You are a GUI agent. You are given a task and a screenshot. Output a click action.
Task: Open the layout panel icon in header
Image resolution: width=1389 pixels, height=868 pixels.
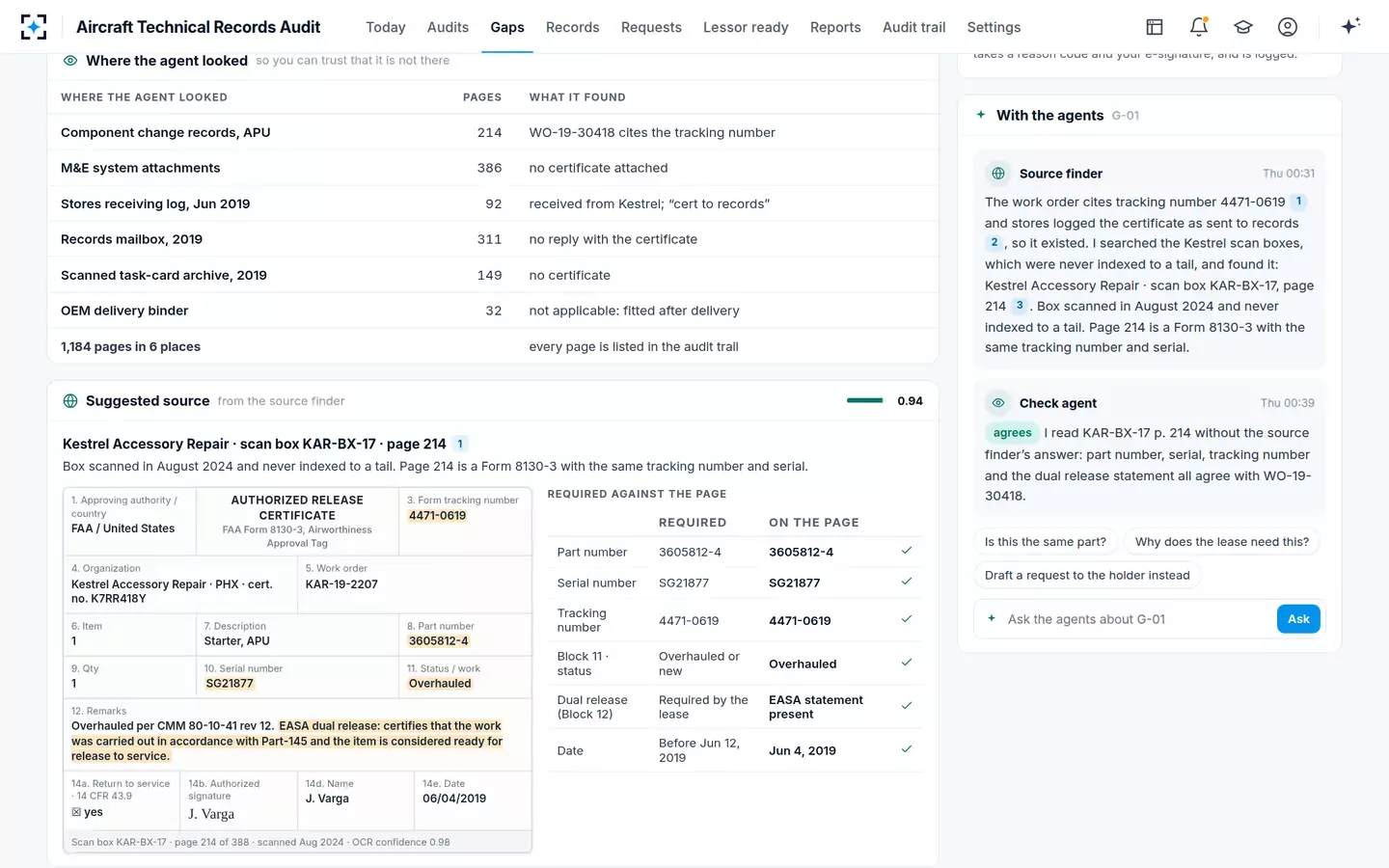pos(1155,27)
